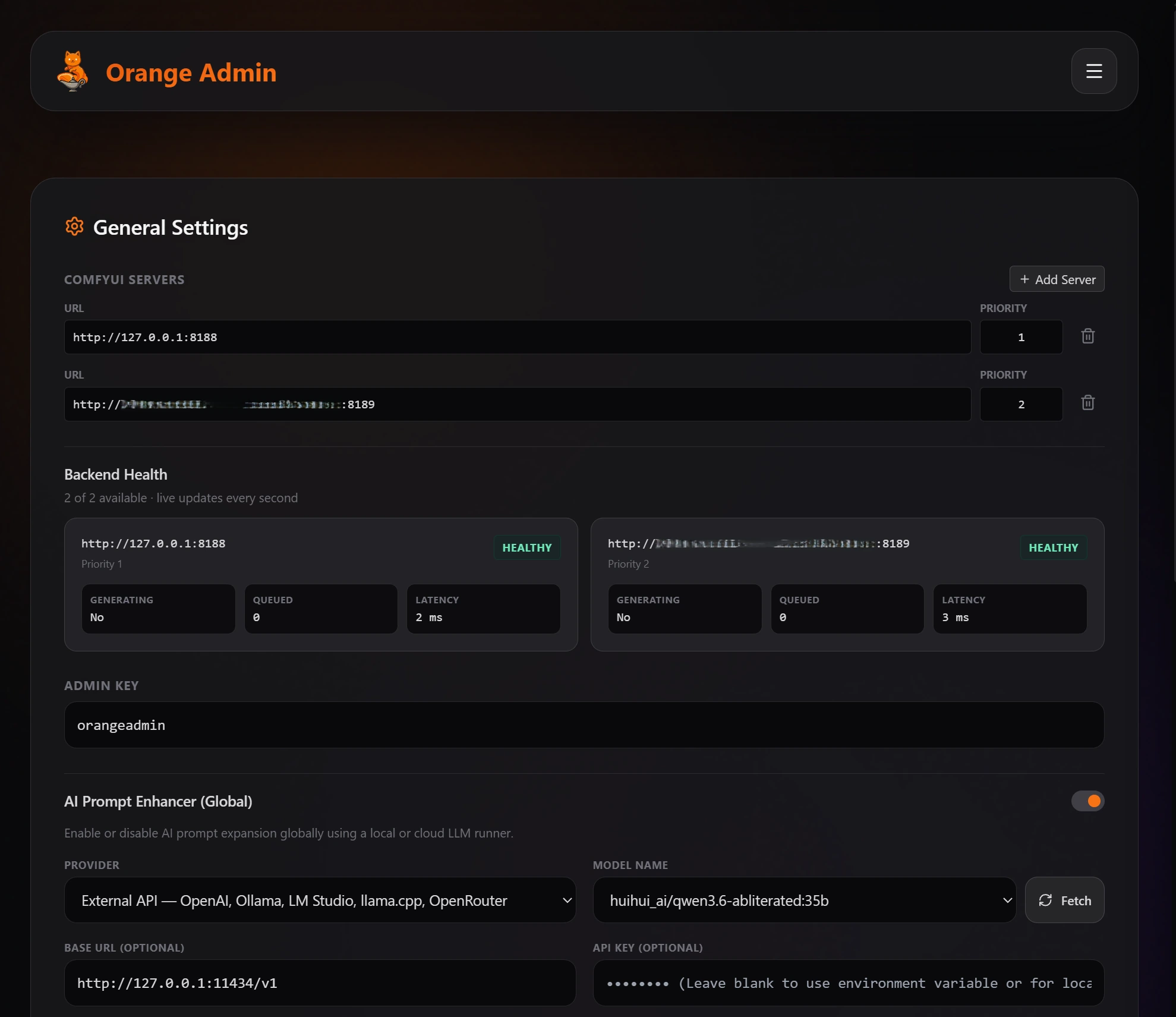Click the Base URL field
This screenshot has width=1176, height=1017.
tap(320, 983)
